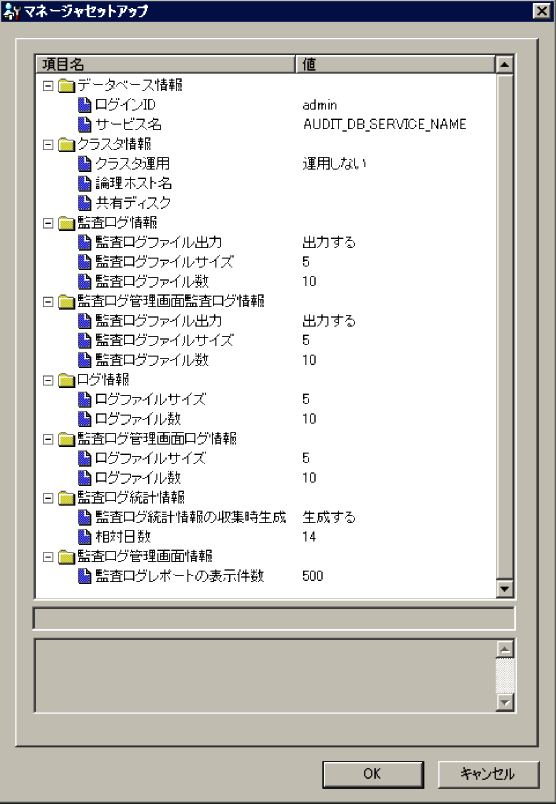
Task: Select ログファイルサイズ icon under 監査ログ管理画面ログ情報
Action: pyautogui.click(x=84, y=458)
